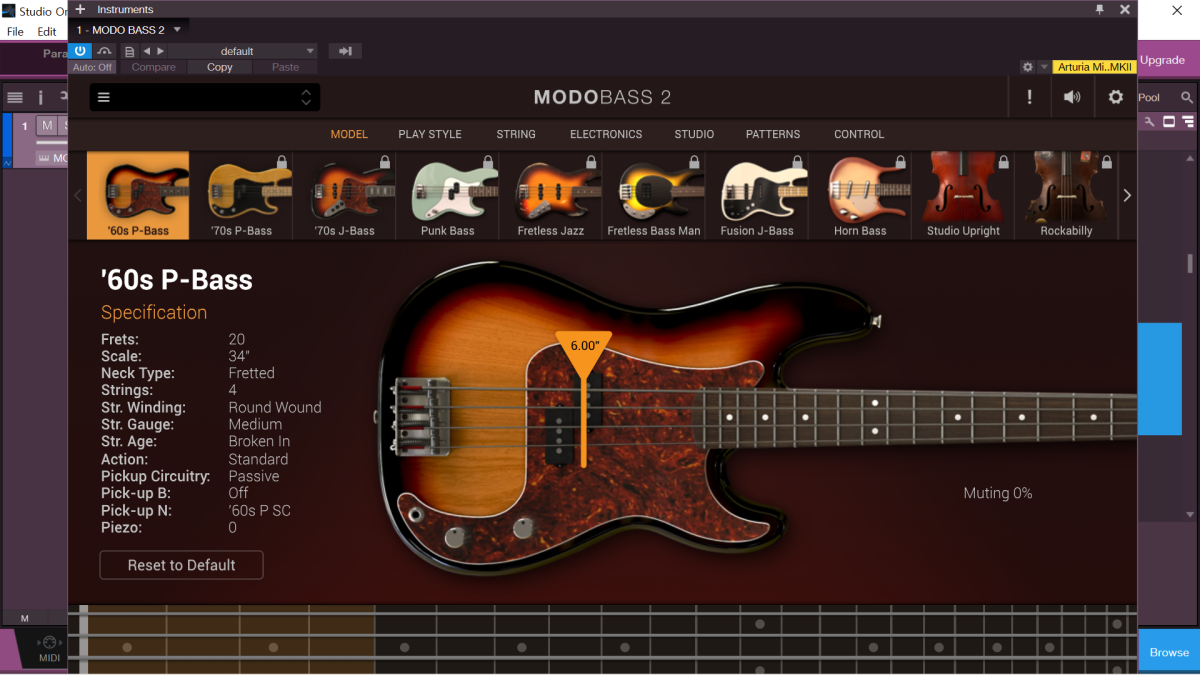Switch to the STRING tab
Viewport: 1200px width, 675px height.
pyautogui.click(x=516, y=134)
